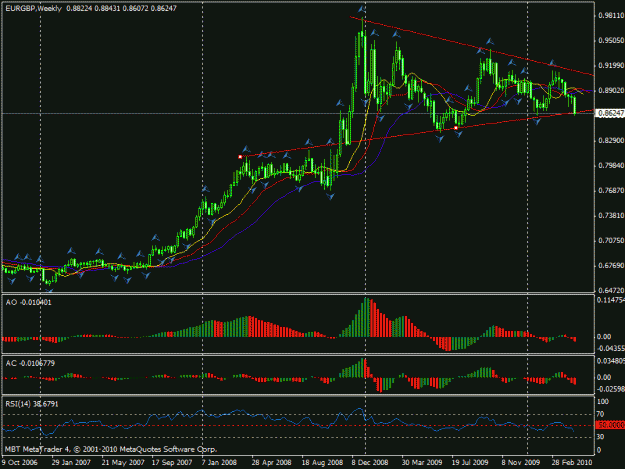Click the 0.76870 price axis label
The width and height of the screenshot is (625, 469).
(x=611, y=191)
